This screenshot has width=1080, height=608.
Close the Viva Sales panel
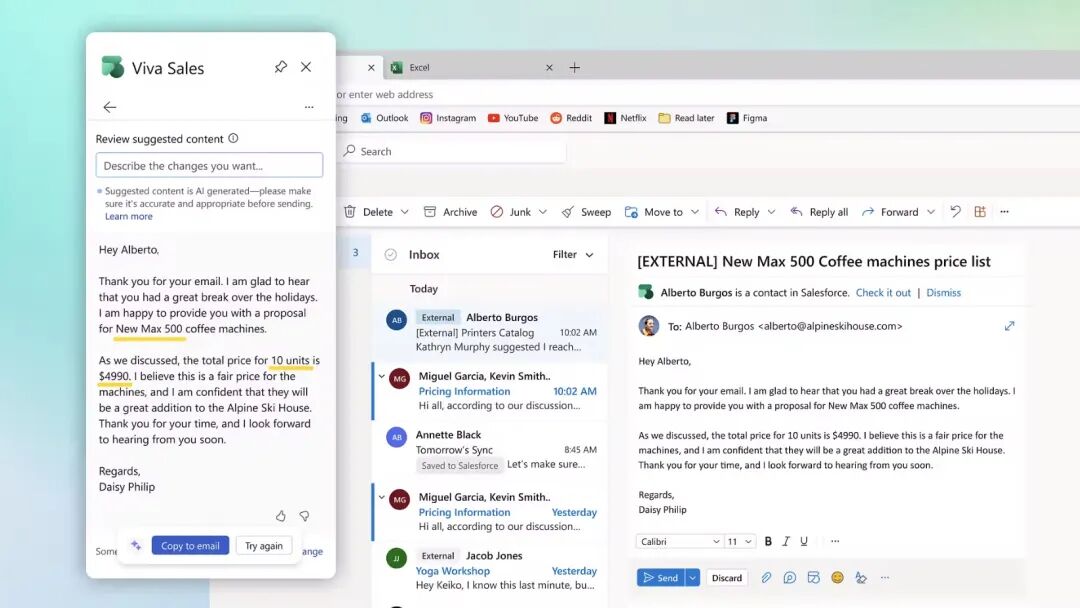point(306,67)
